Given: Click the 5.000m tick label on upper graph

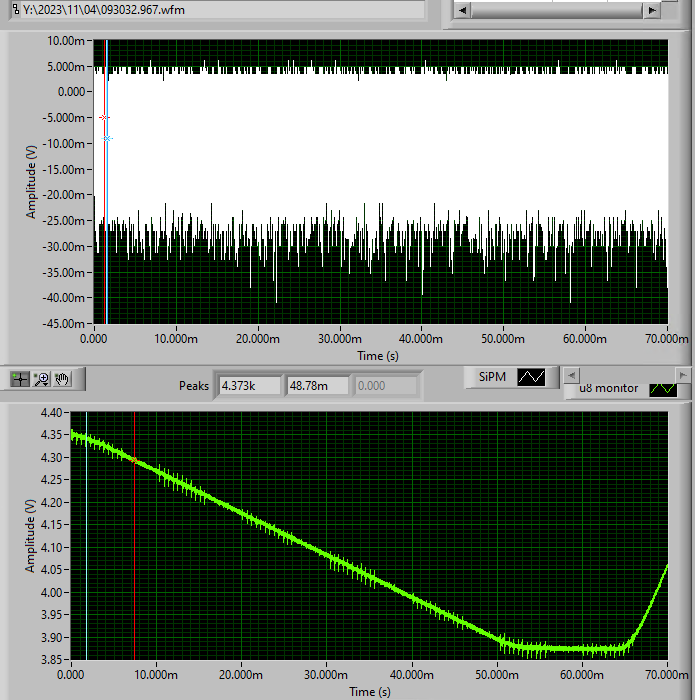Looking at the screenshot, I should pos(66,67).
